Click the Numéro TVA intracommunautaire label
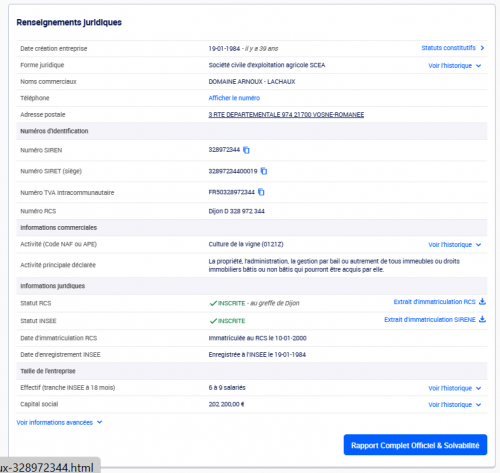 pyautogui.click(x=67, y=193)
